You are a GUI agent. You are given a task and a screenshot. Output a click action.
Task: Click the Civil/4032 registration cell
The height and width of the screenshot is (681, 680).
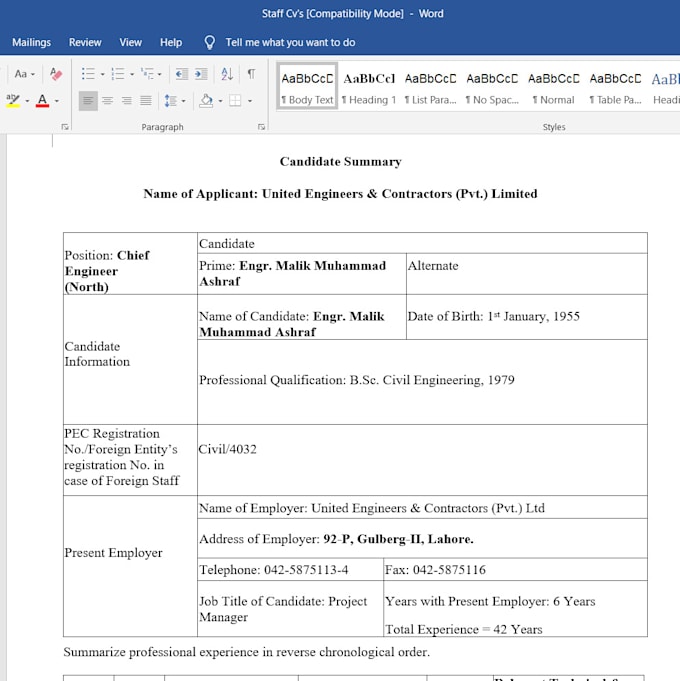pyautogui.click(x=422, y=460)
